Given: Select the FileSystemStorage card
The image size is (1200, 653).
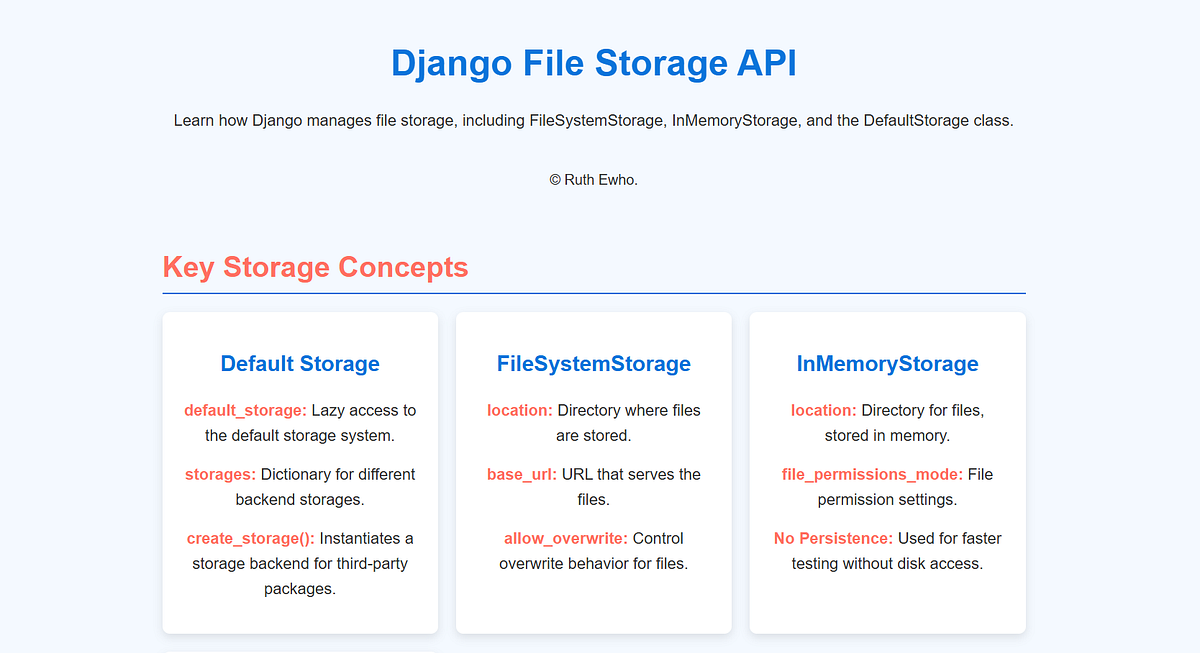Looking at the screenshot, I should (593, 472).
